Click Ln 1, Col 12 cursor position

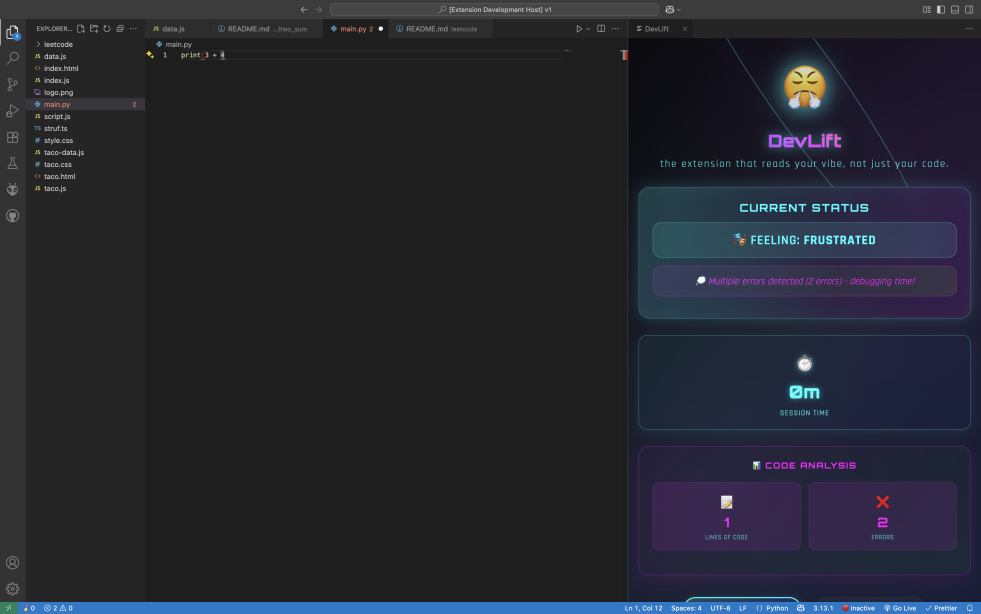(x=643, y=608)
